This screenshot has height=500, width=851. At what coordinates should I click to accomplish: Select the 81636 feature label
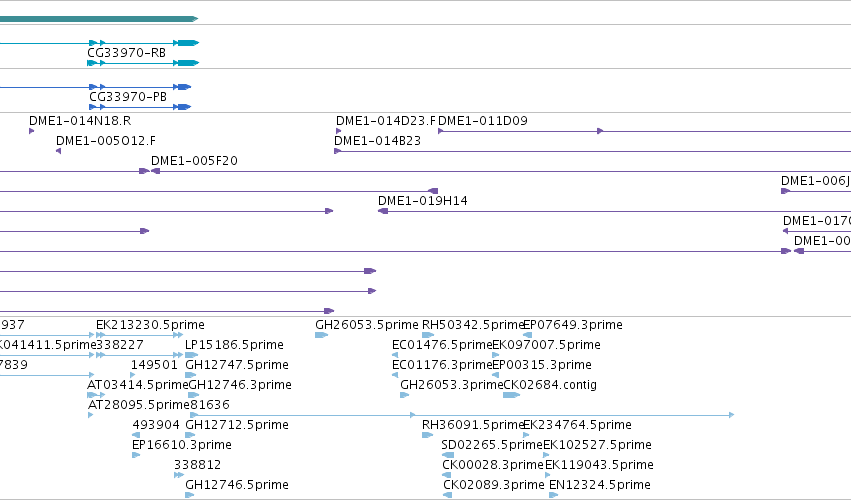[210, 405]
